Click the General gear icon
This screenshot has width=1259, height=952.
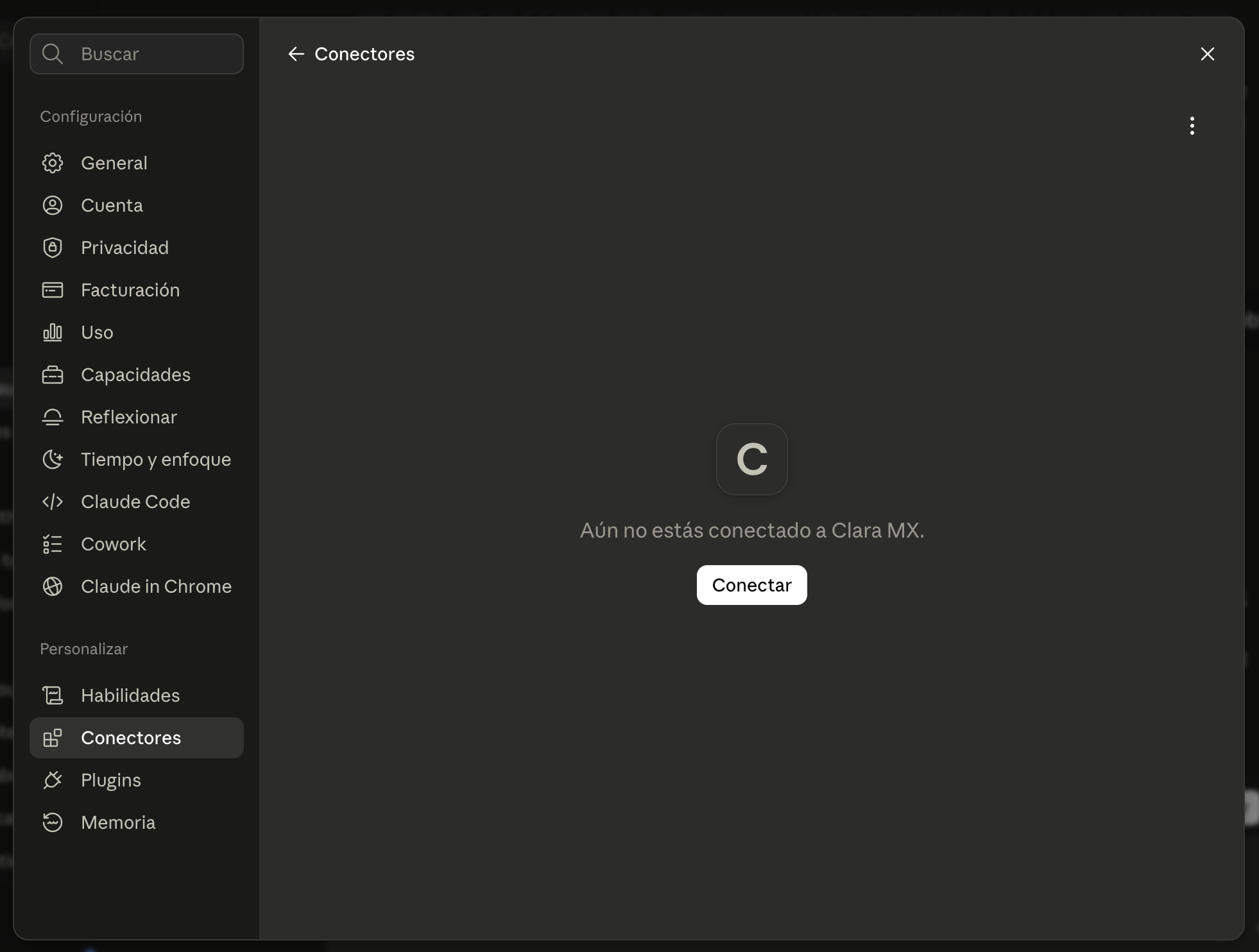click(53, 163)
